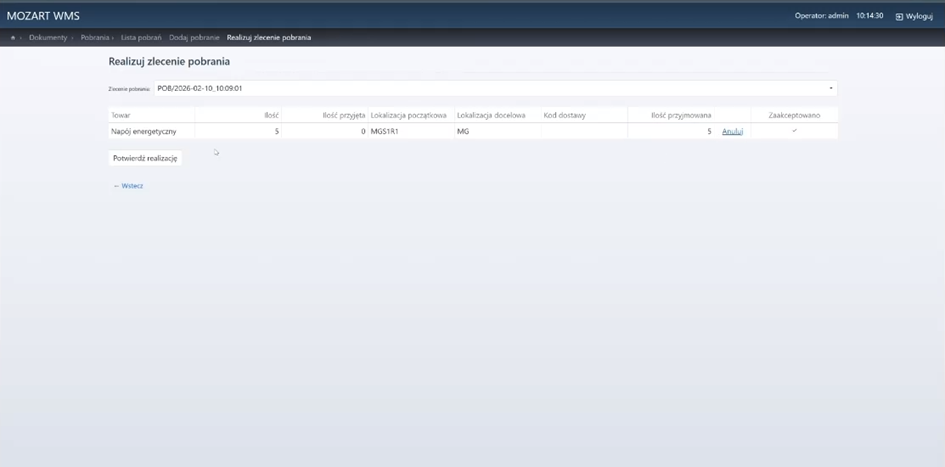Navigate to Dodaj pobranie breadcrumb item
945x467 pixels.
pos(194,38)
